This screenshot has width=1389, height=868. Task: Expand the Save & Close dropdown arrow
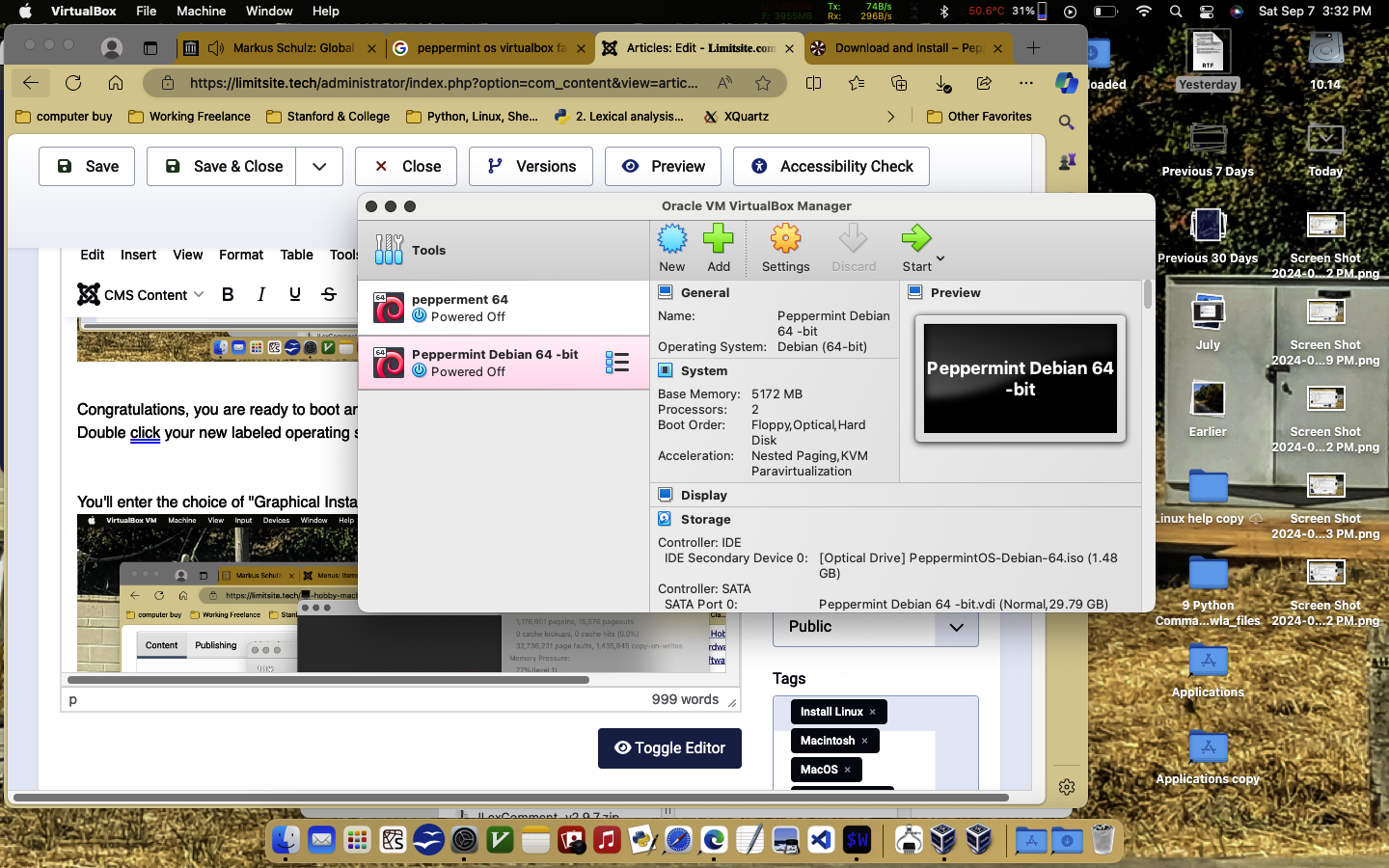(319, 166)
